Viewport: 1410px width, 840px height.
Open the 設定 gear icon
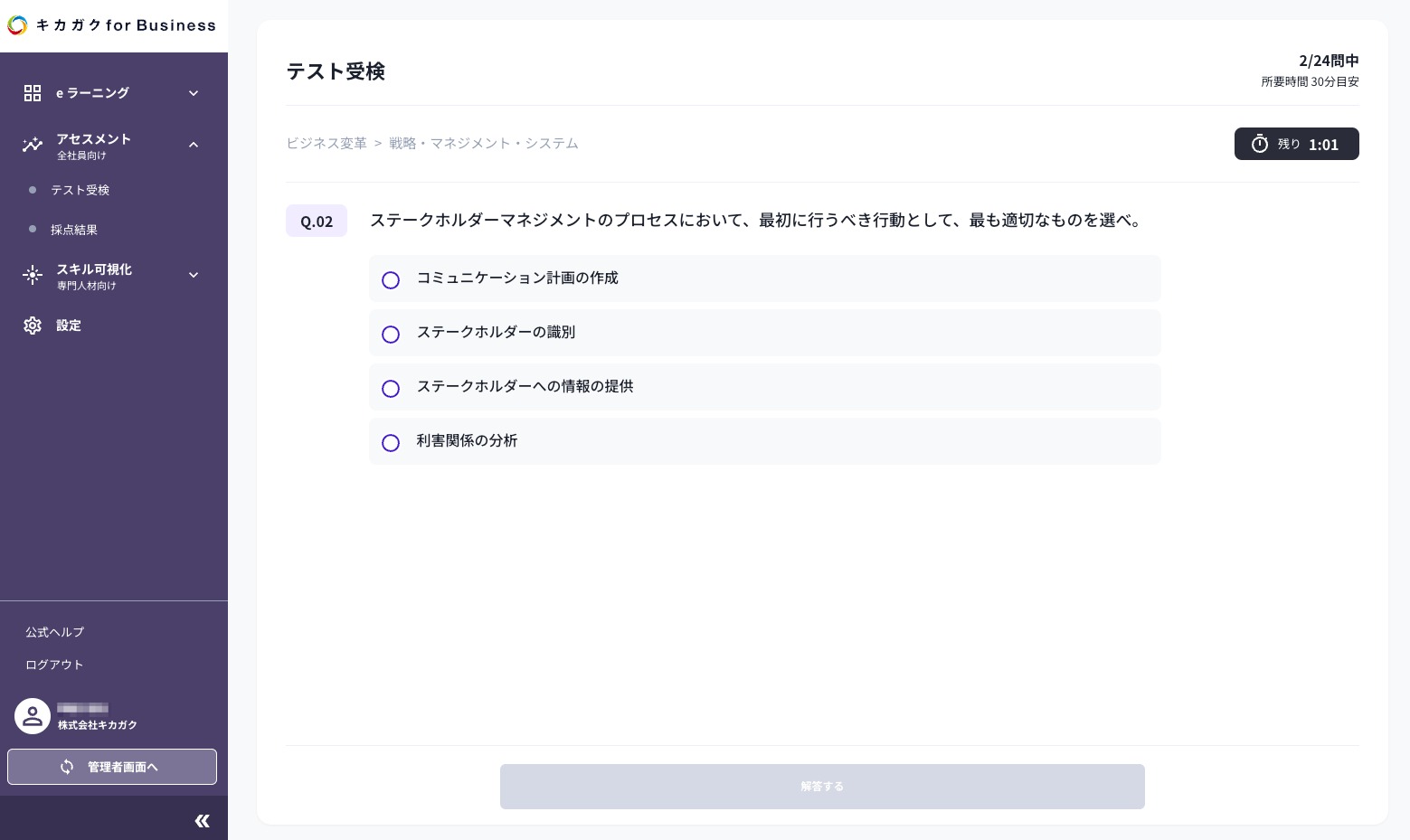(33, 326)
